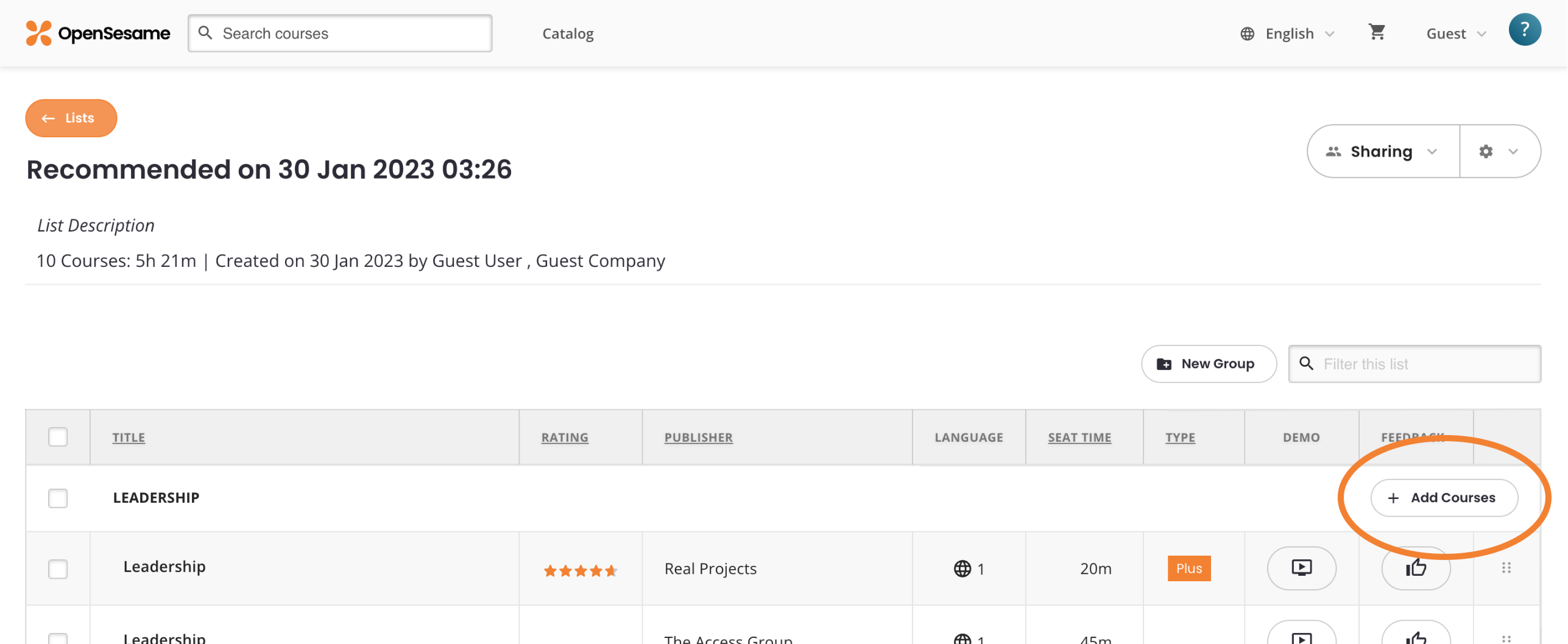
Task: Click the gear settings icon
Action: [1486, 151]
